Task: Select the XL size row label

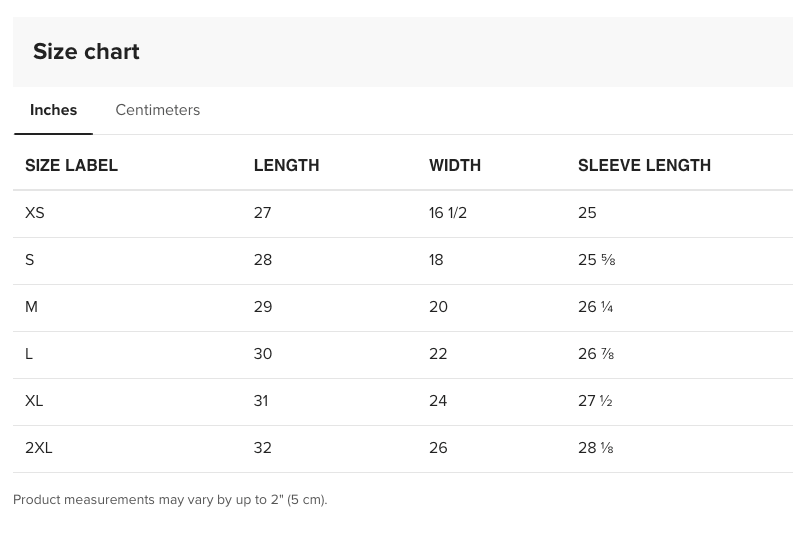Action: (34, 401)
